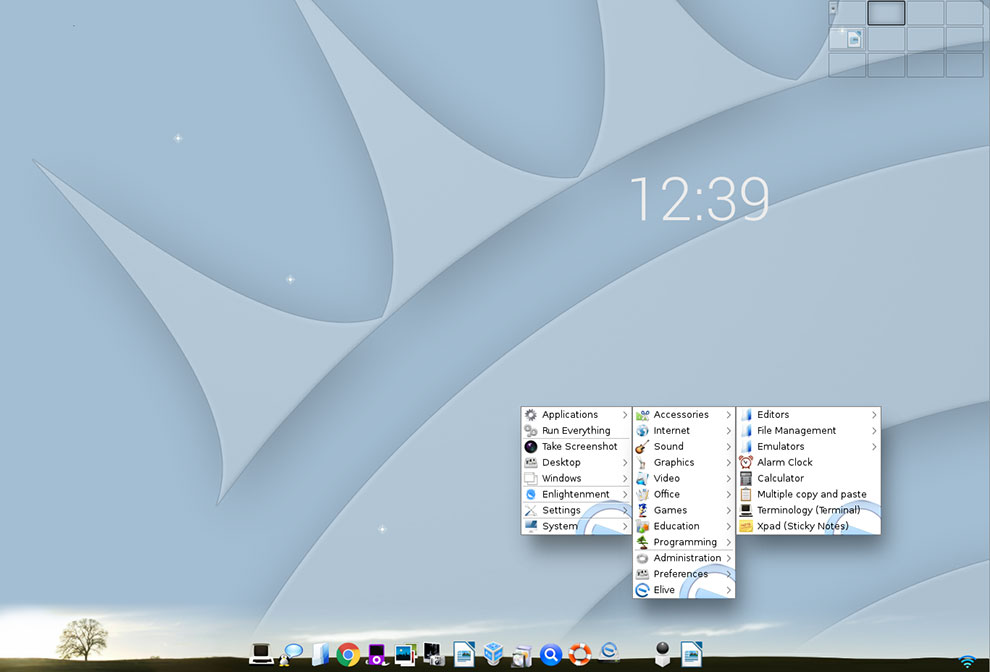Open the Video category submenu
This screenshot has width=990, height=672.
coord(684,478)
